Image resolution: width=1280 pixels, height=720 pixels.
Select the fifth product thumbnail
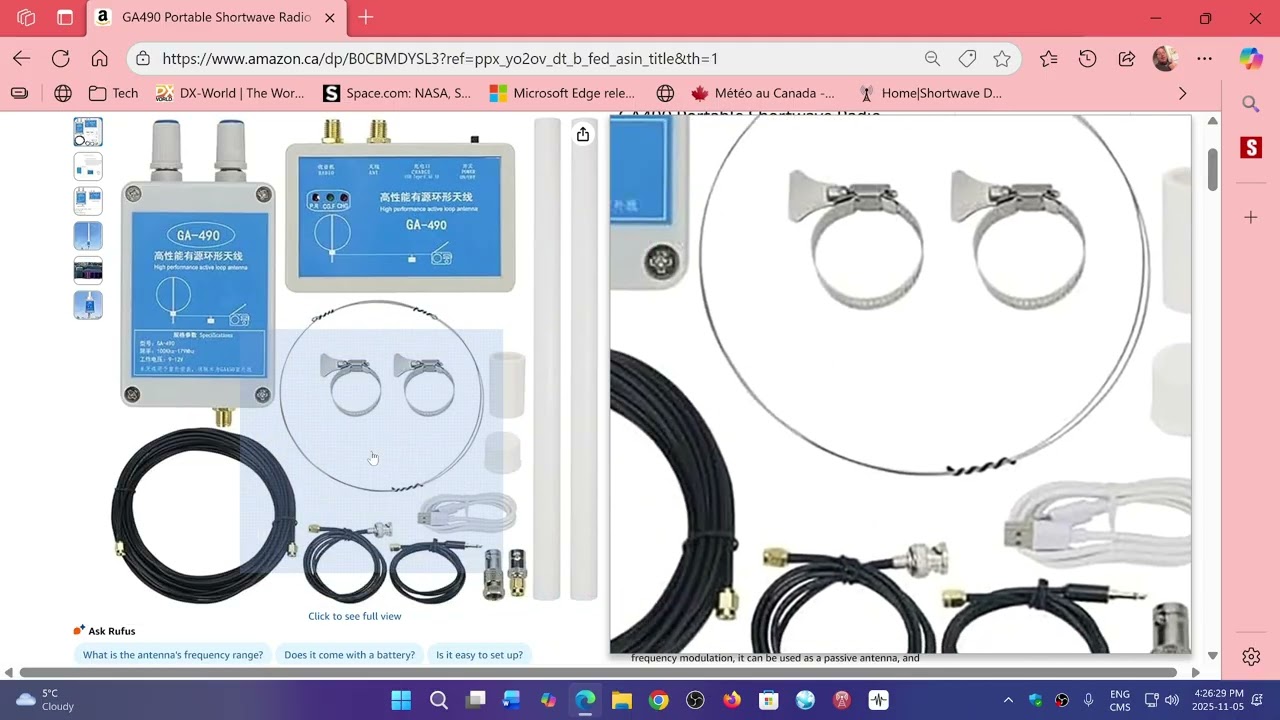tap(88, 270)
